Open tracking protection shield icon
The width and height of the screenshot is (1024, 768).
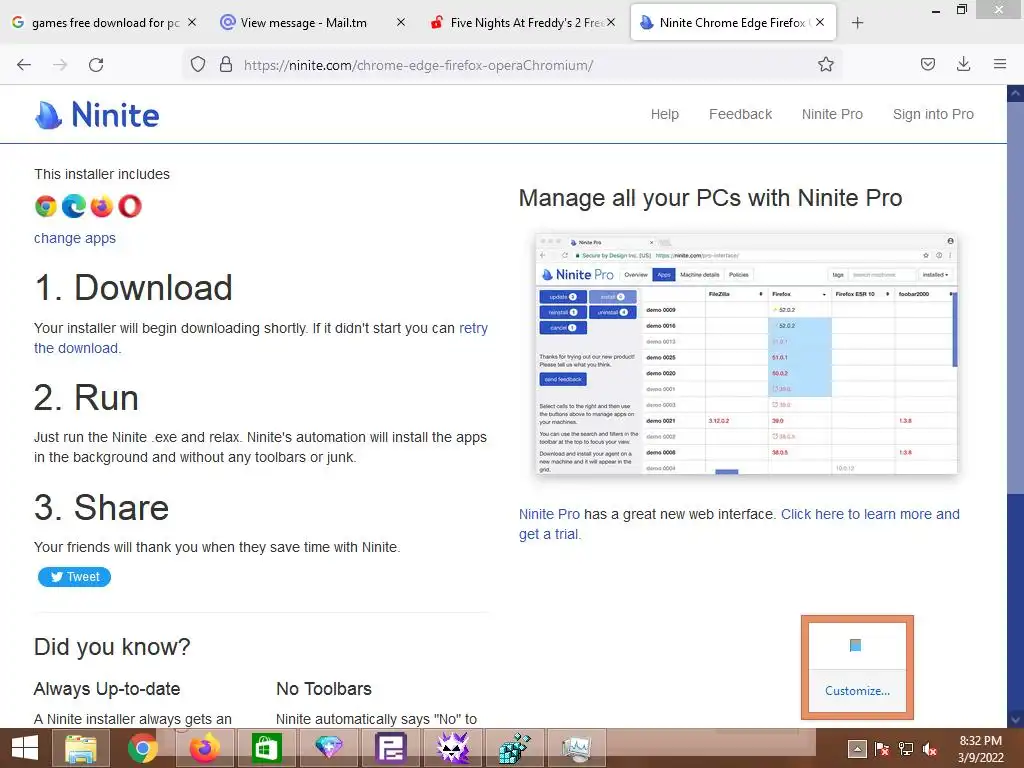coord(198,64)
